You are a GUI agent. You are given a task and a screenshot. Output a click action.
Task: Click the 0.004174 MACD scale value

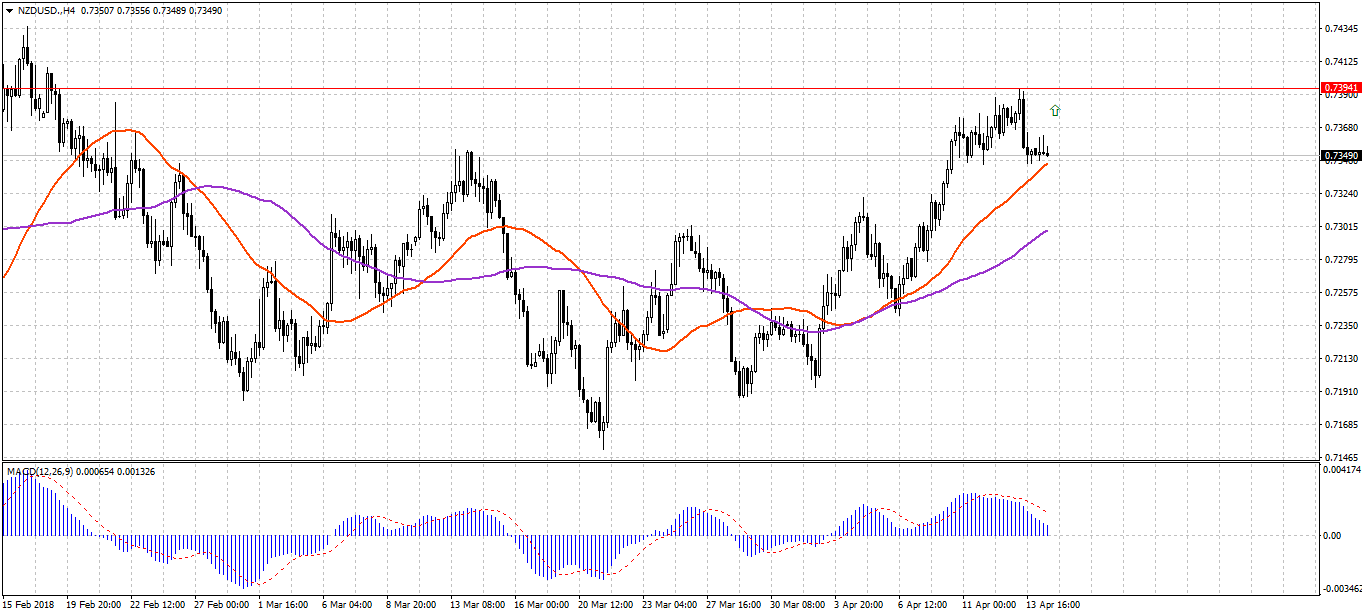click(x=1340, y=468)
